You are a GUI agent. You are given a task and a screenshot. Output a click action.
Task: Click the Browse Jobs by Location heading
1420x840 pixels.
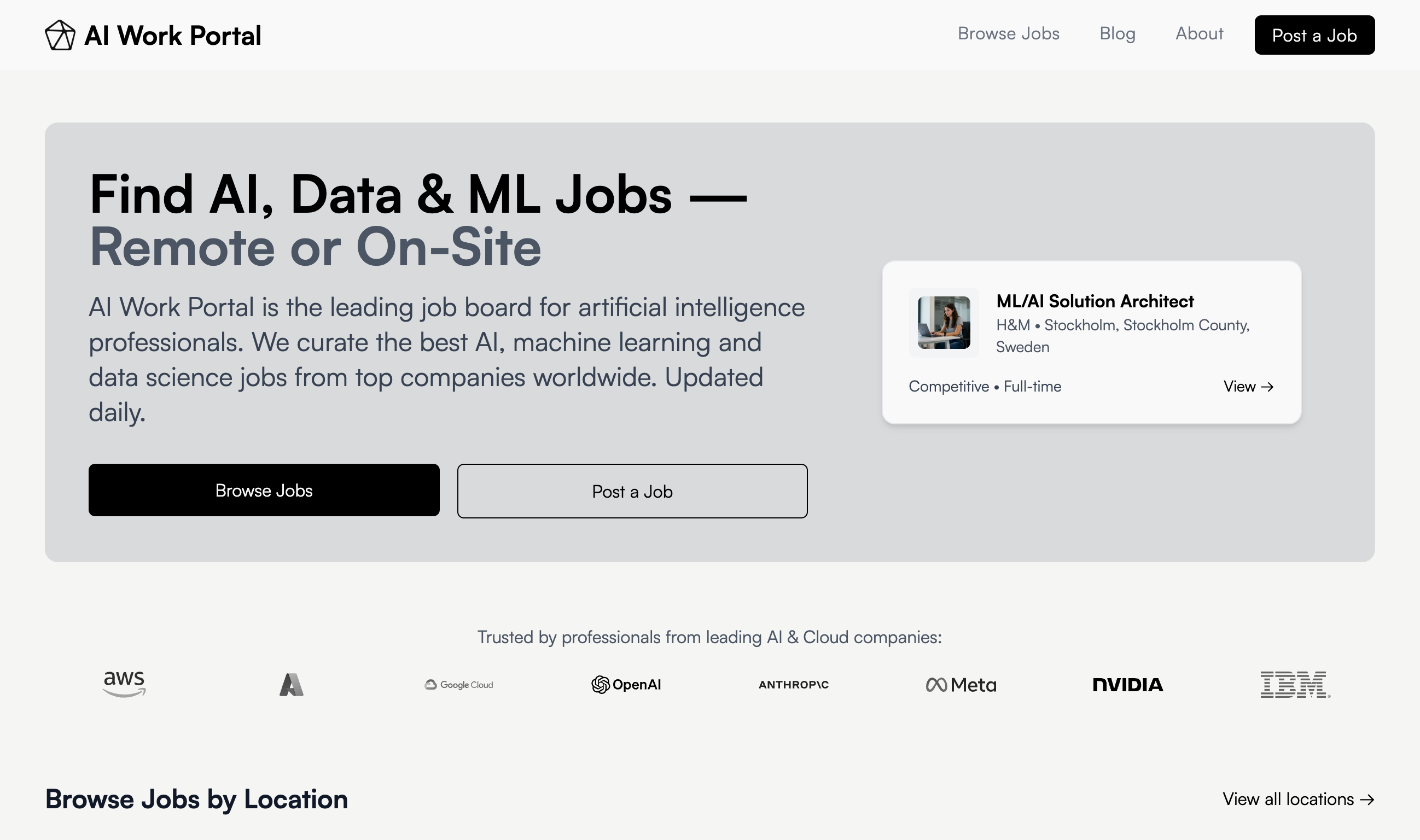[197, 799]
